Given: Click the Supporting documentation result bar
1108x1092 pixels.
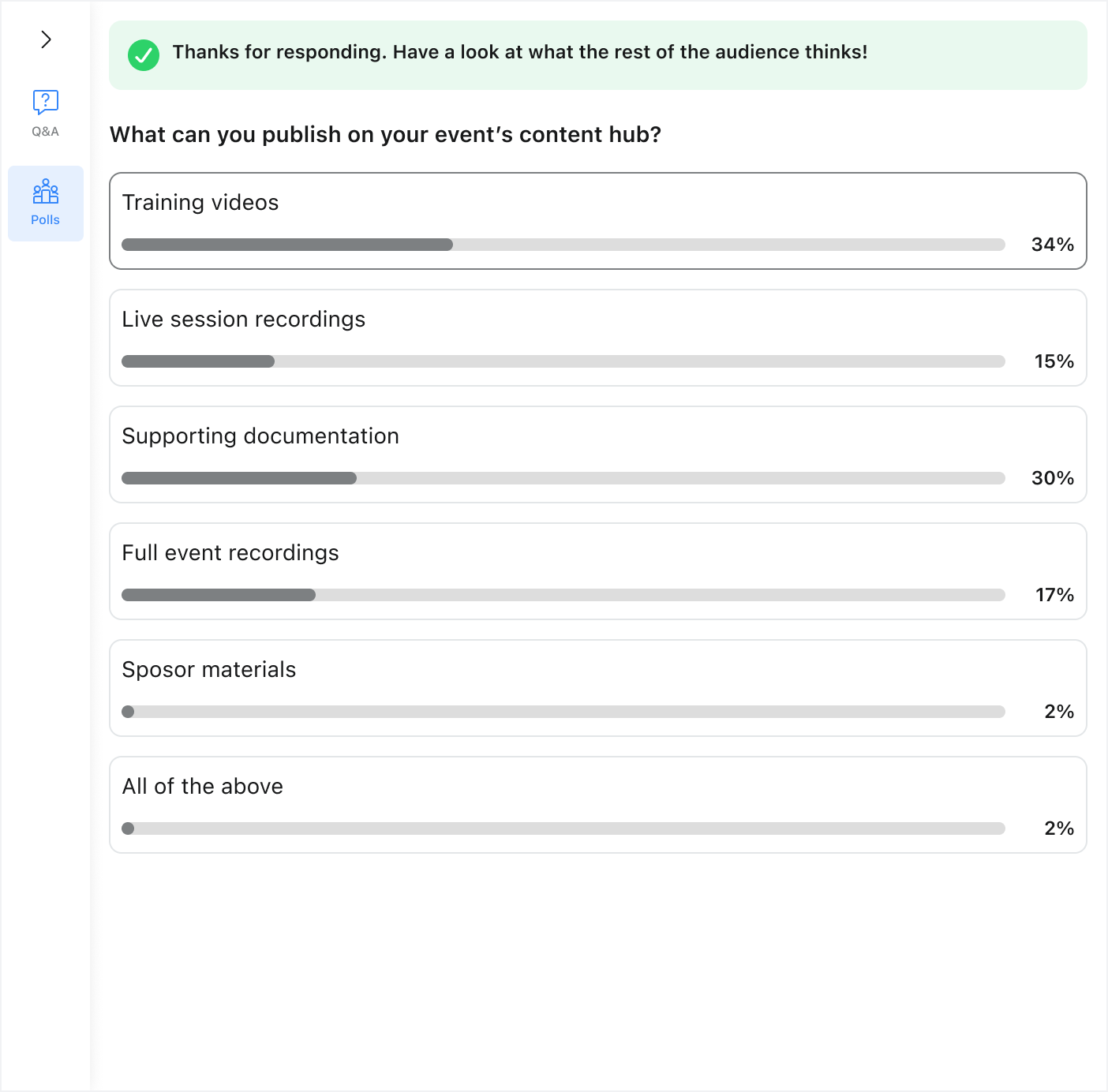Looking at the screenshot, I should [x=563, y=478].
